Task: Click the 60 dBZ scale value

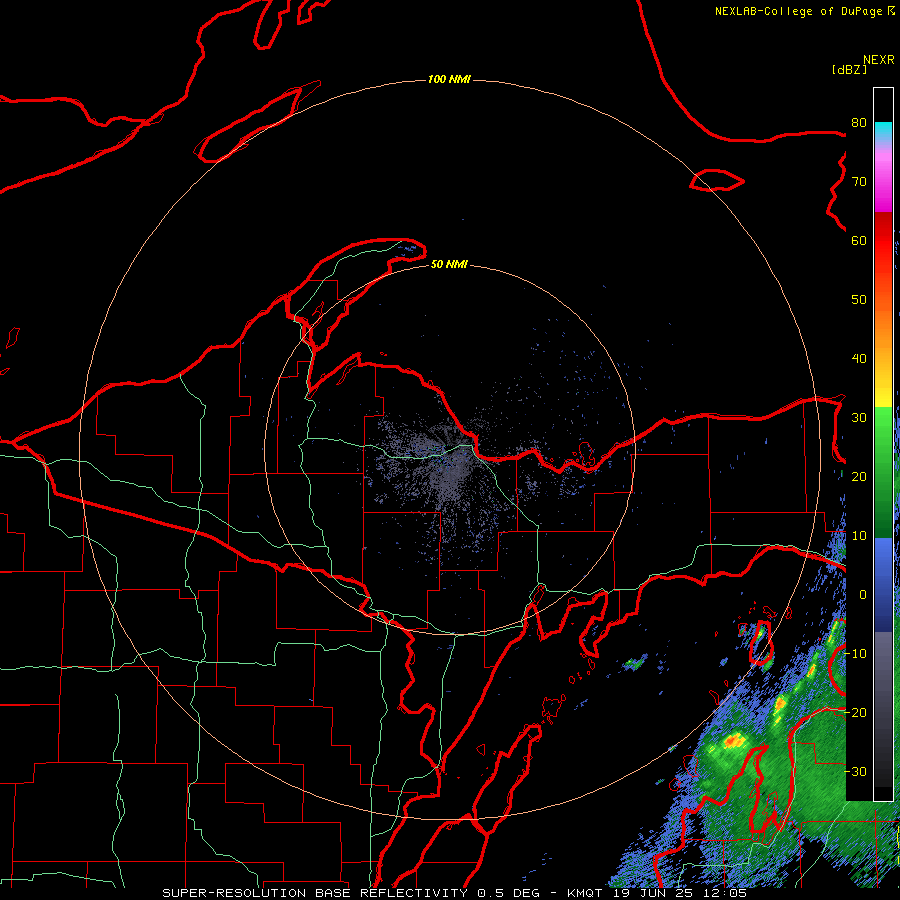Action: [859, 240]
